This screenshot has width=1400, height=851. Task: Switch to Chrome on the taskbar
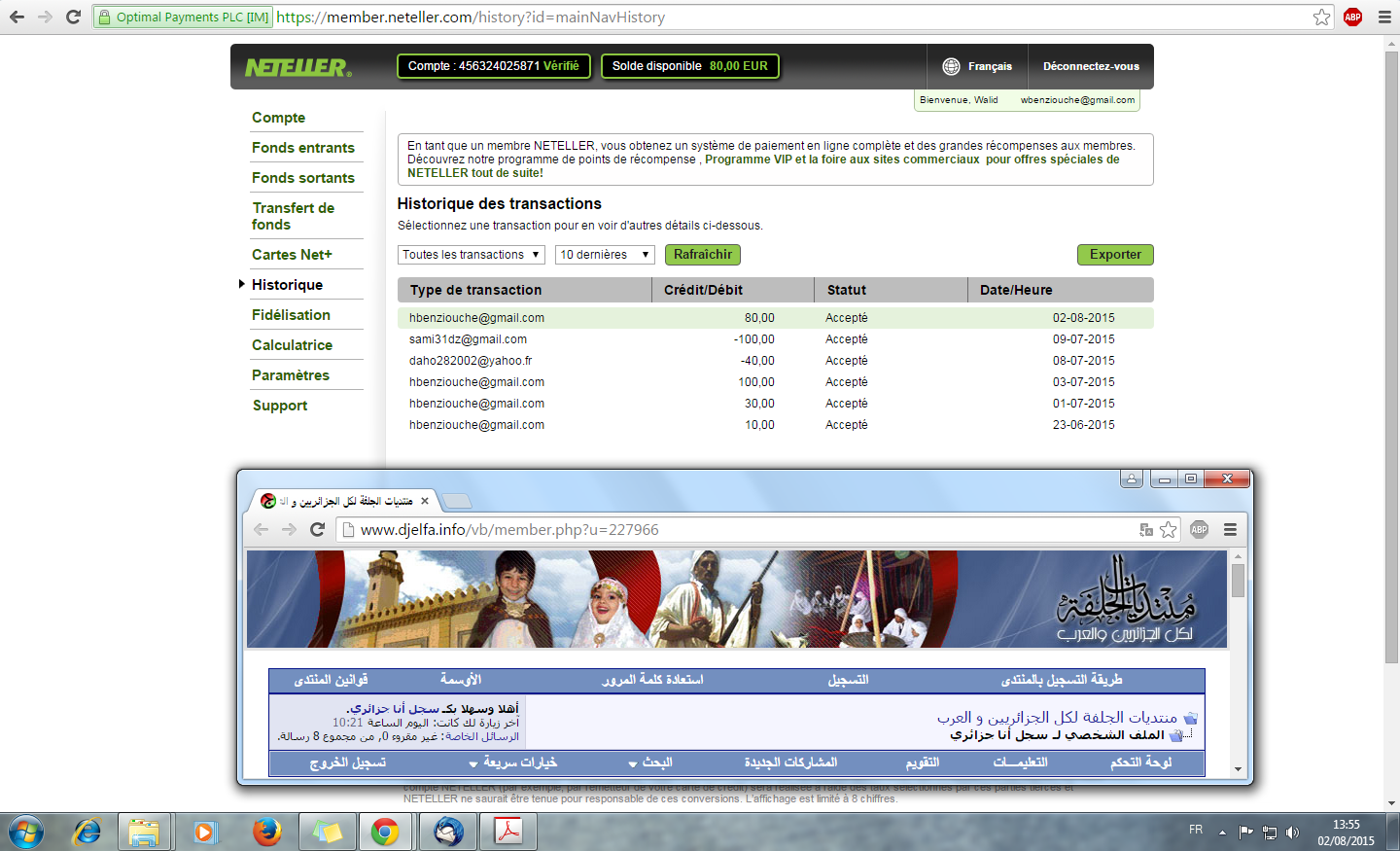pos(385,833)
